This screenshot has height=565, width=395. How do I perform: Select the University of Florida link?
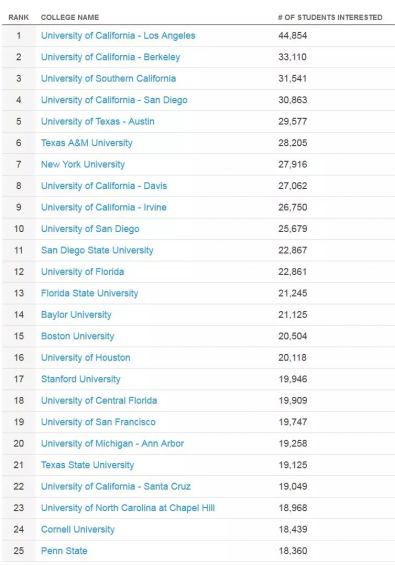pos(82,272)
